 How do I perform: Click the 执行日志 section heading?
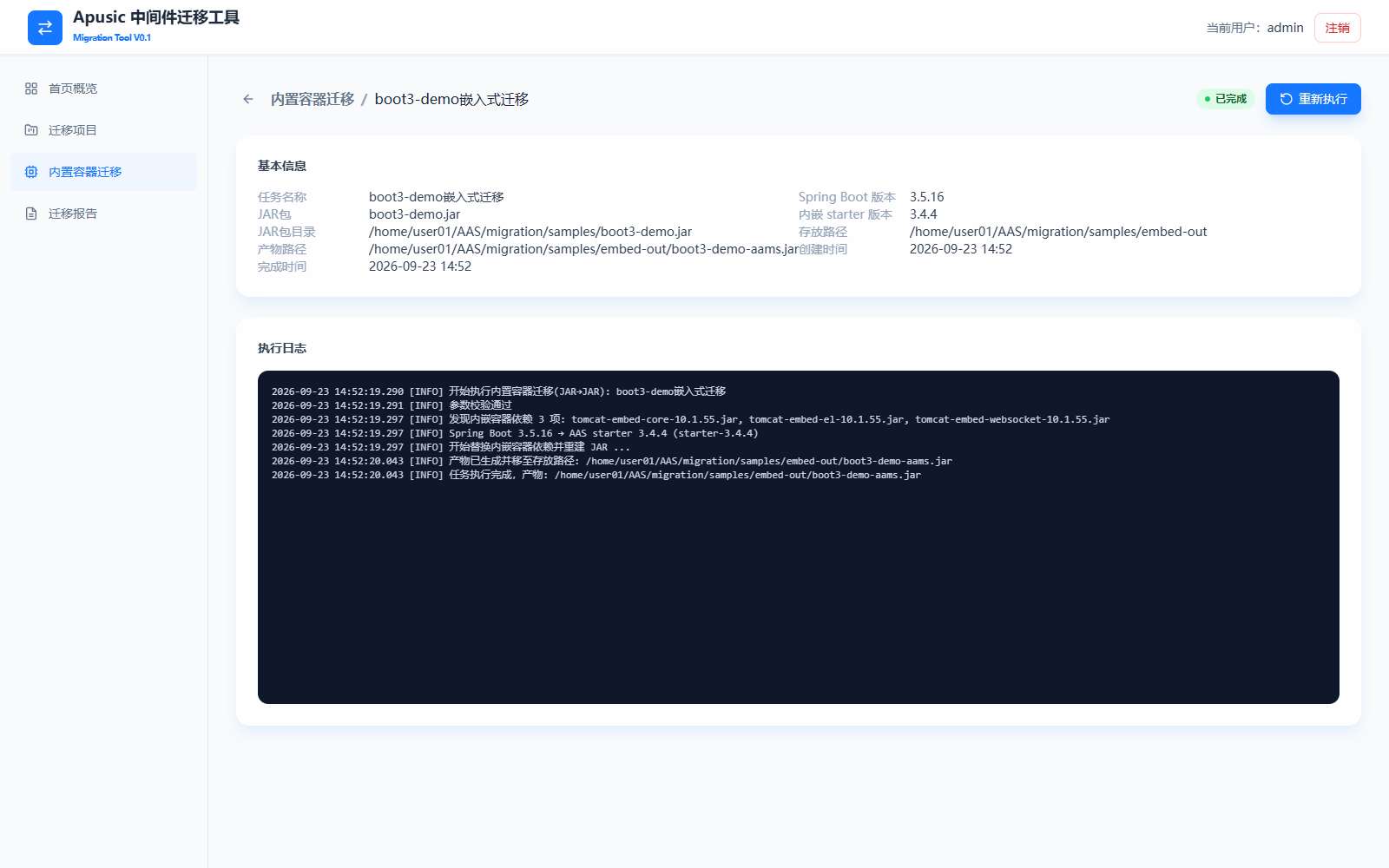[x=282, y=348]
